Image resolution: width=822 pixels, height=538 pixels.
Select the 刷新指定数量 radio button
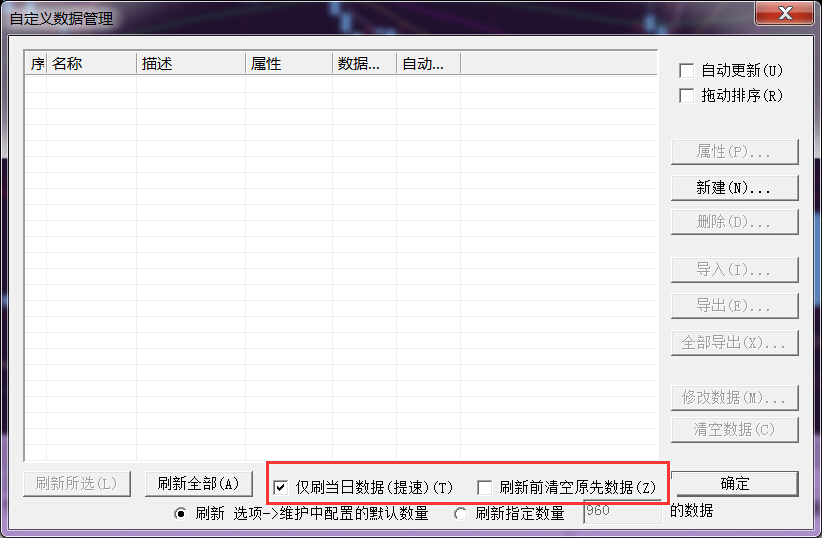click(x=460, y=514)
